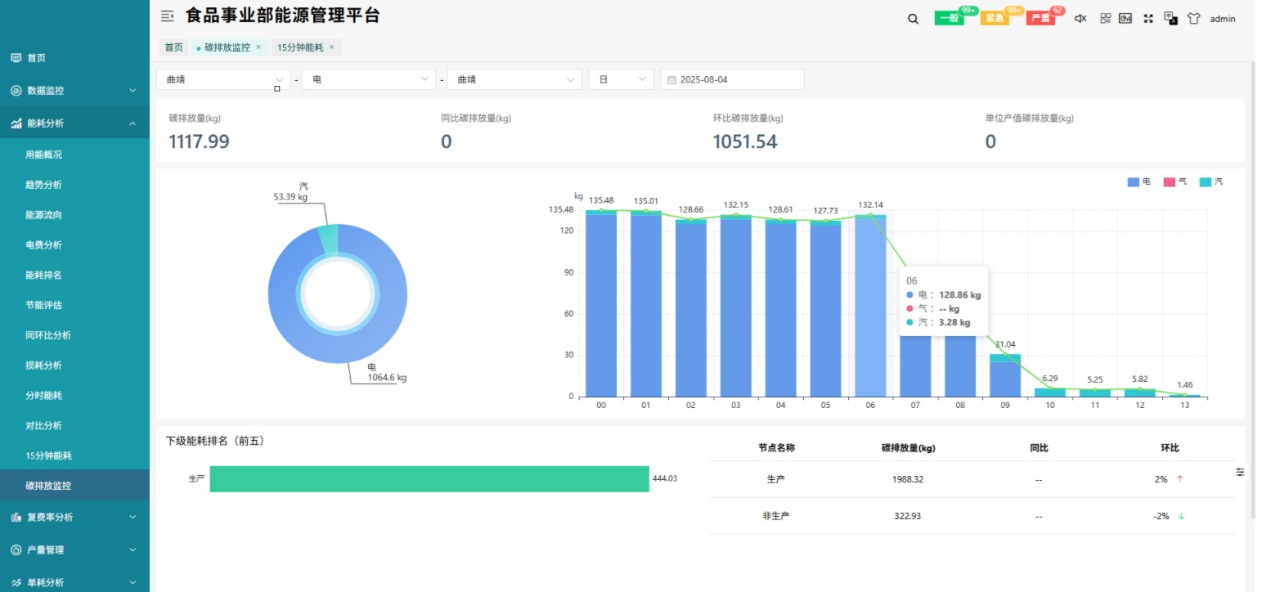Viewport: 1271px width, 592px height.
Task: Collapse the sidebar with the hamburger icon
Action: (x=167, y=16)
